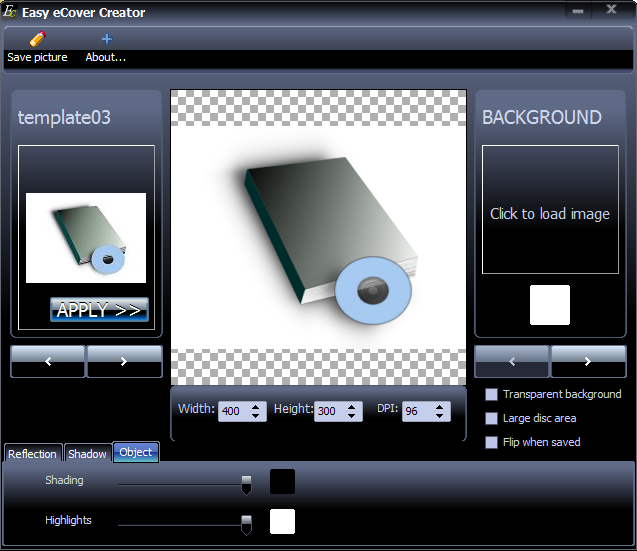The image size is (637, 551).
Task: Click the main book cover preview
Action: click(x=318, y=237)
